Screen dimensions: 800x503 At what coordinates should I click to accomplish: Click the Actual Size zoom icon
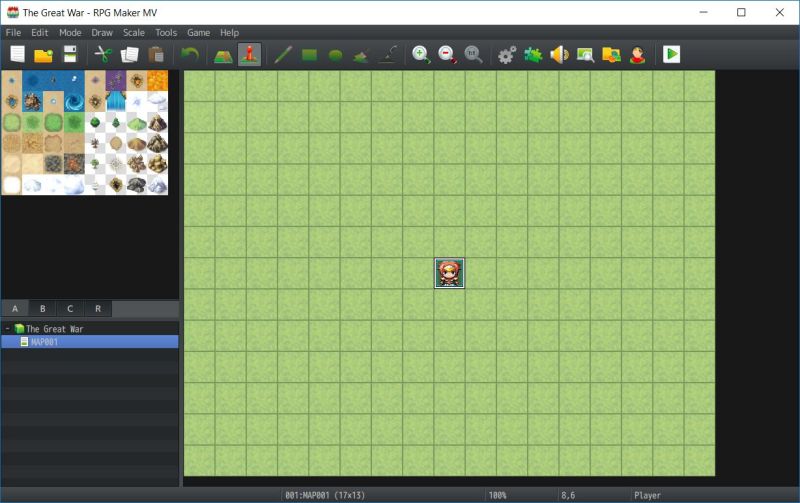point(473,54)
